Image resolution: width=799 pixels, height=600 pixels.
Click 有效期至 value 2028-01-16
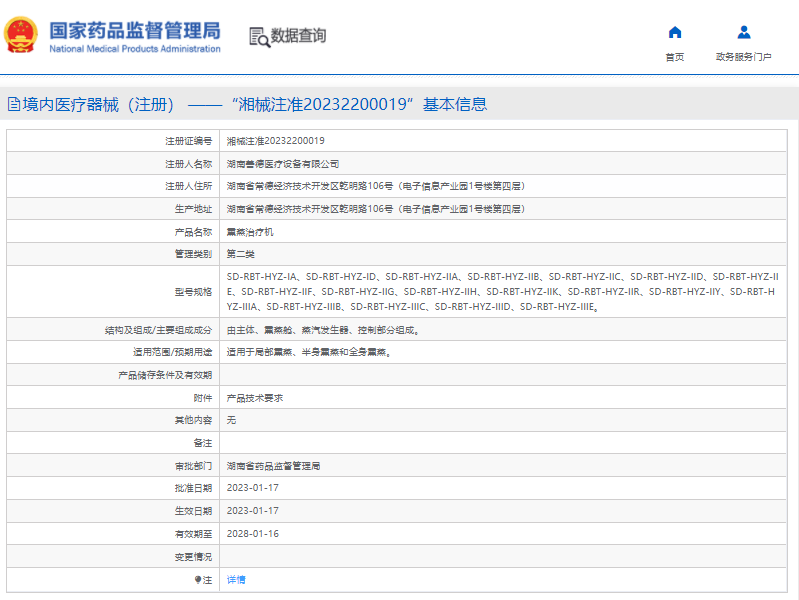(253, 534)
